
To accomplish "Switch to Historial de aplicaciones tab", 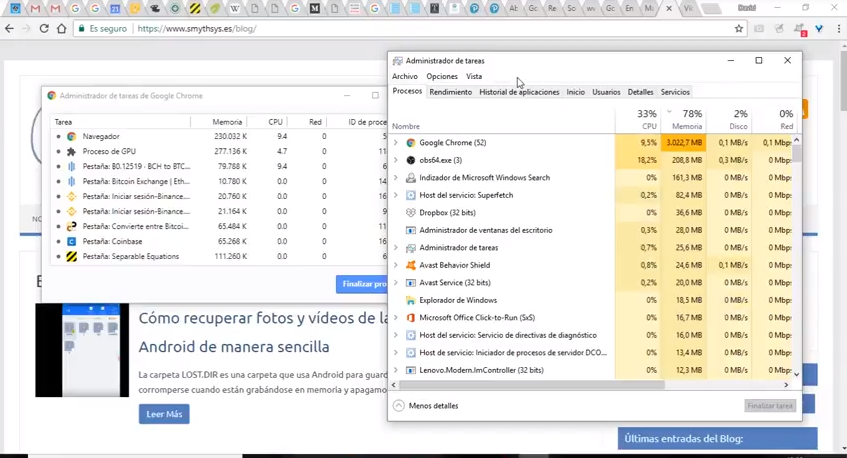I will (519, 92).
